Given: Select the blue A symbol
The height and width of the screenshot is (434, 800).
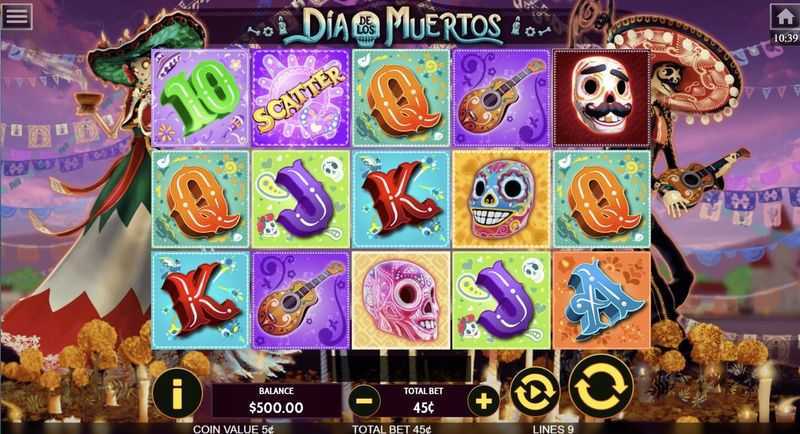Looking at the screenshot, I should tap(602, 300).
